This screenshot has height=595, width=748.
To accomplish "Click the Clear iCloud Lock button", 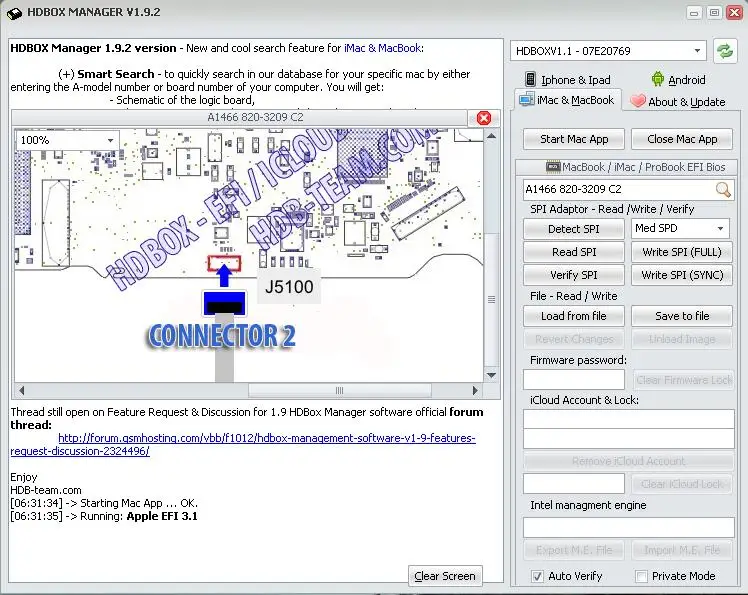I will point(682,484).
